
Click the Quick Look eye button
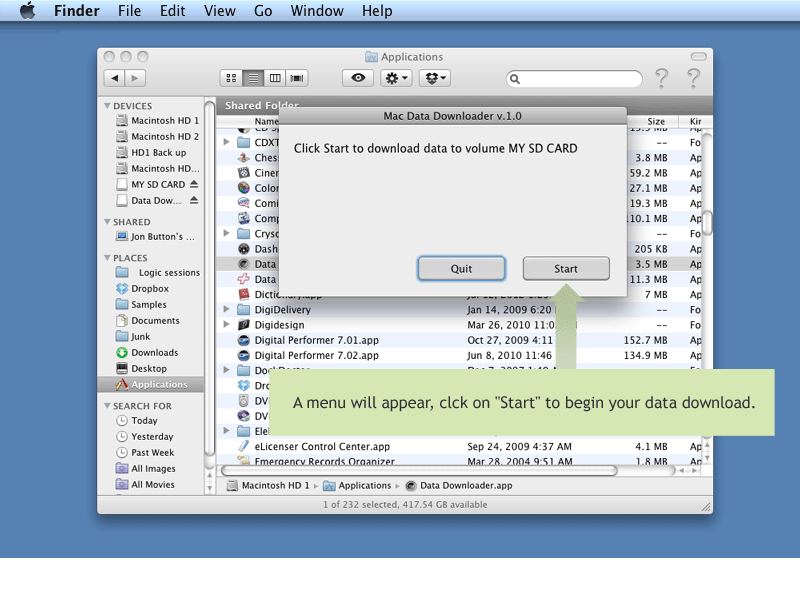[x=358, y=78]
